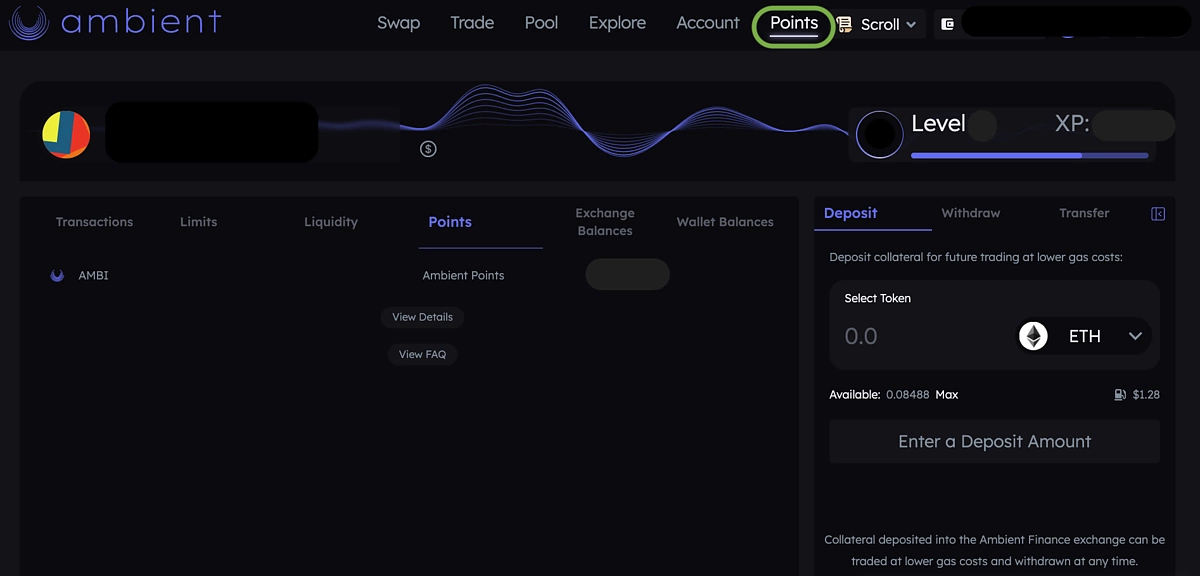Image resolution: width=1200 pixels, height=576 pixels.
Task: Switch to the Limits tab
Action: [x=198, y=222]
